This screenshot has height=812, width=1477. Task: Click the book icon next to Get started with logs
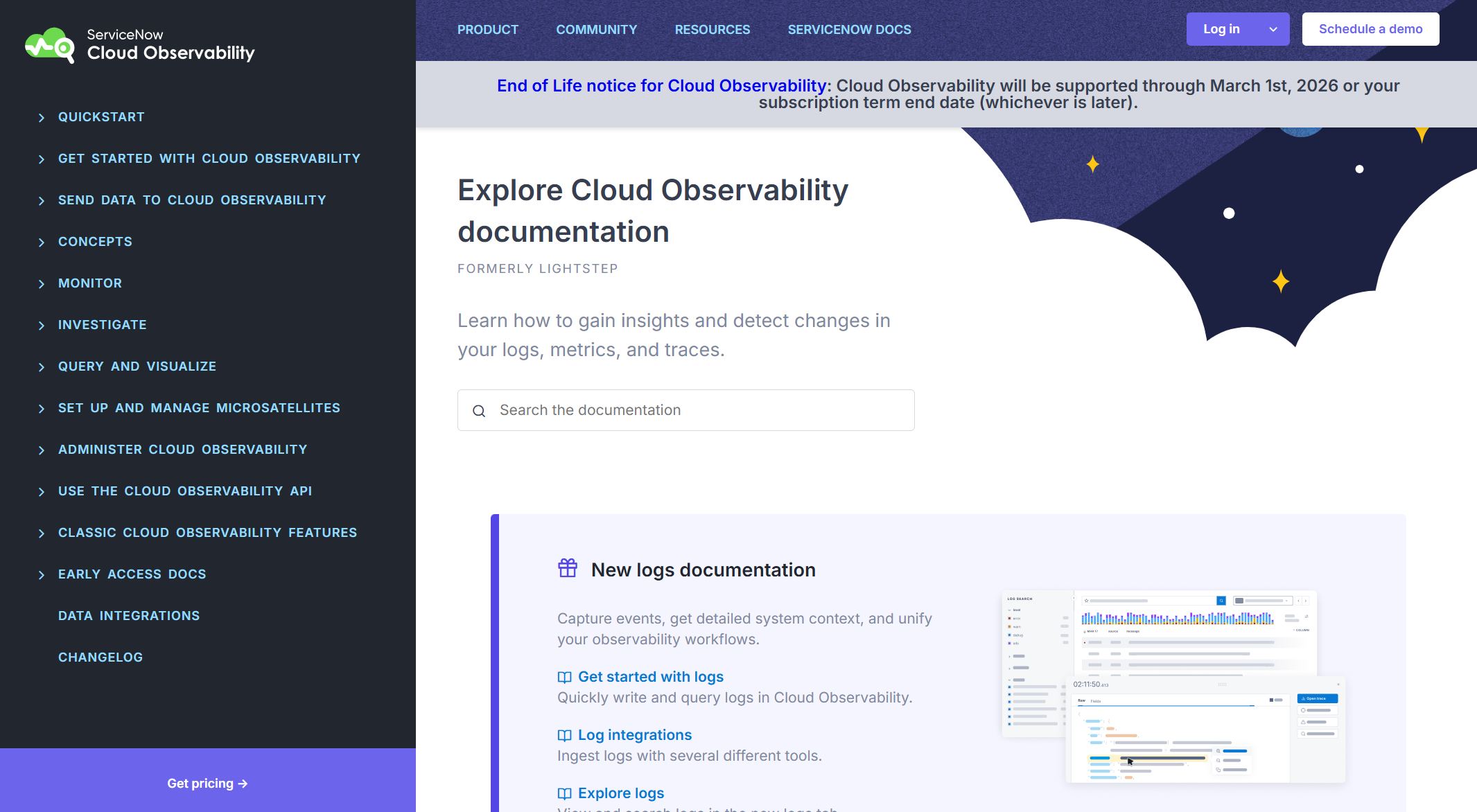(565, 677)
